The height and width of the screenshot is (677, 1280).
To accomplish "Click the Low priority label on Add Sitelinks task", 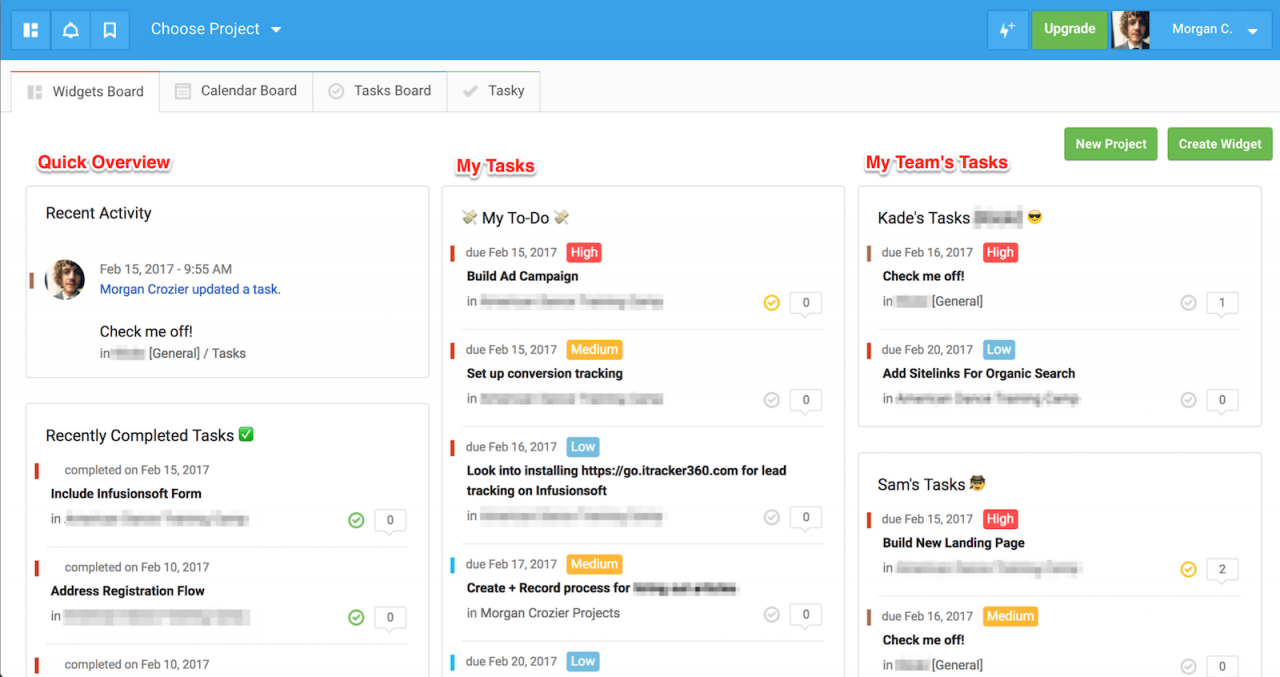I will [998, 350].
